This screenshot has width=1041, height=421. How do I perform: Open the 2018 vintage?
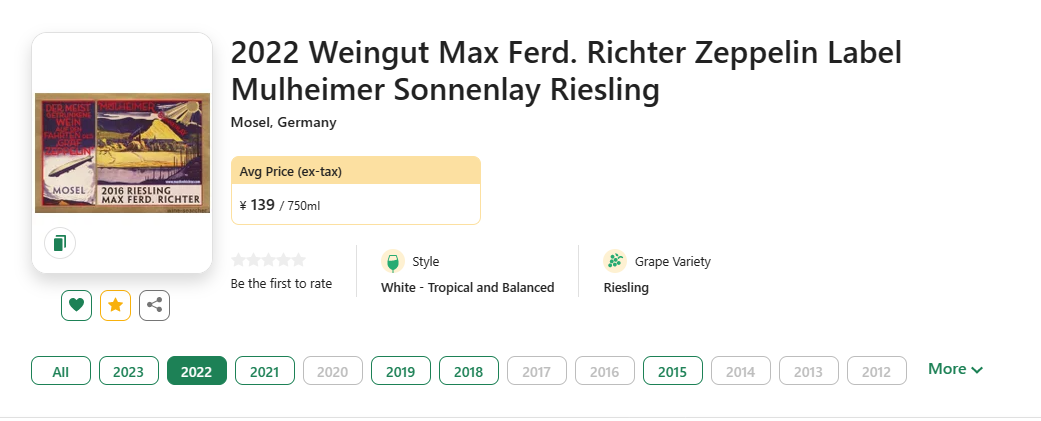[469, 371]
